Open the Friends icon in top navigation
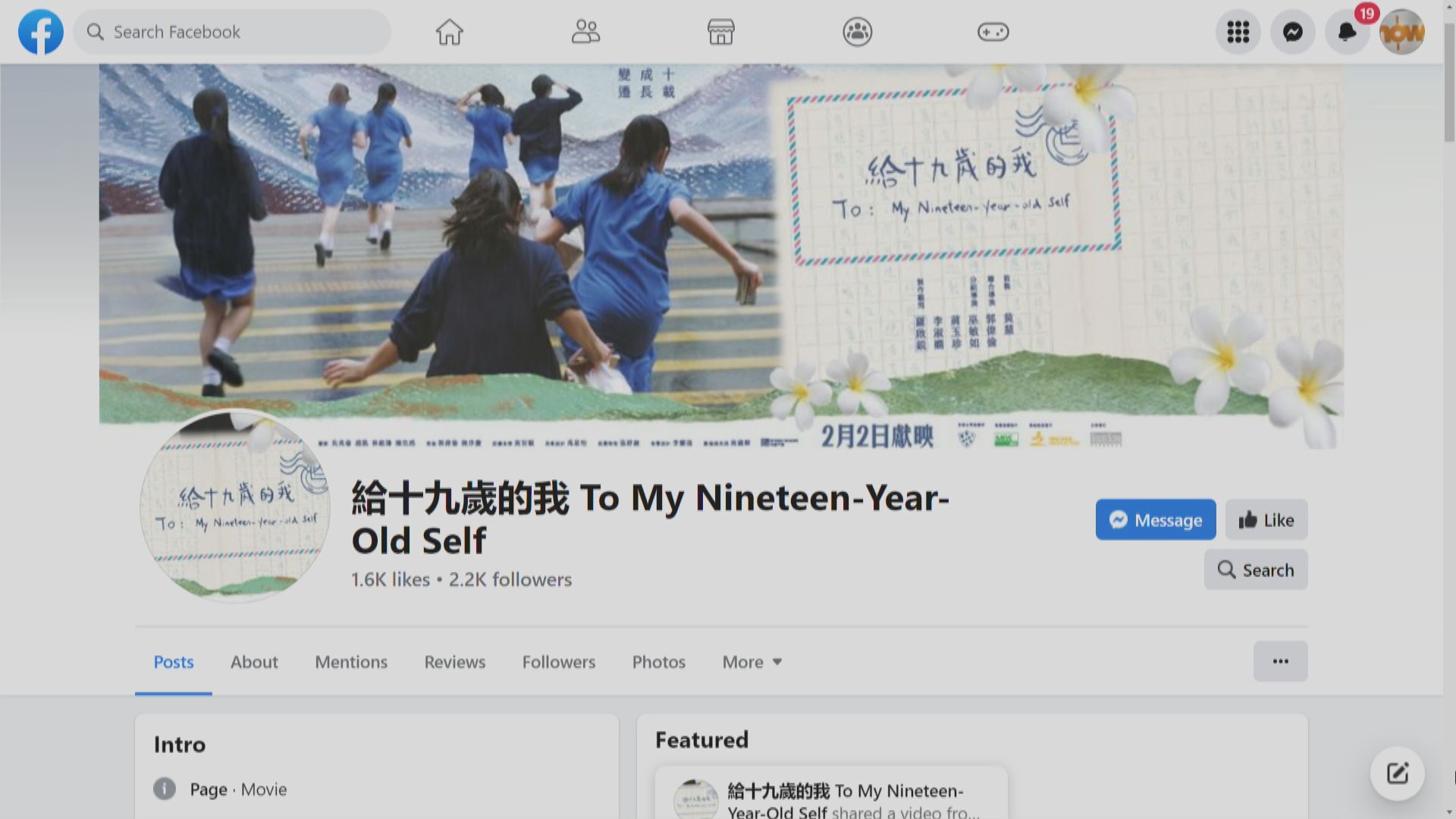Viewport: 1456px width, 819px height. point(585,32)
